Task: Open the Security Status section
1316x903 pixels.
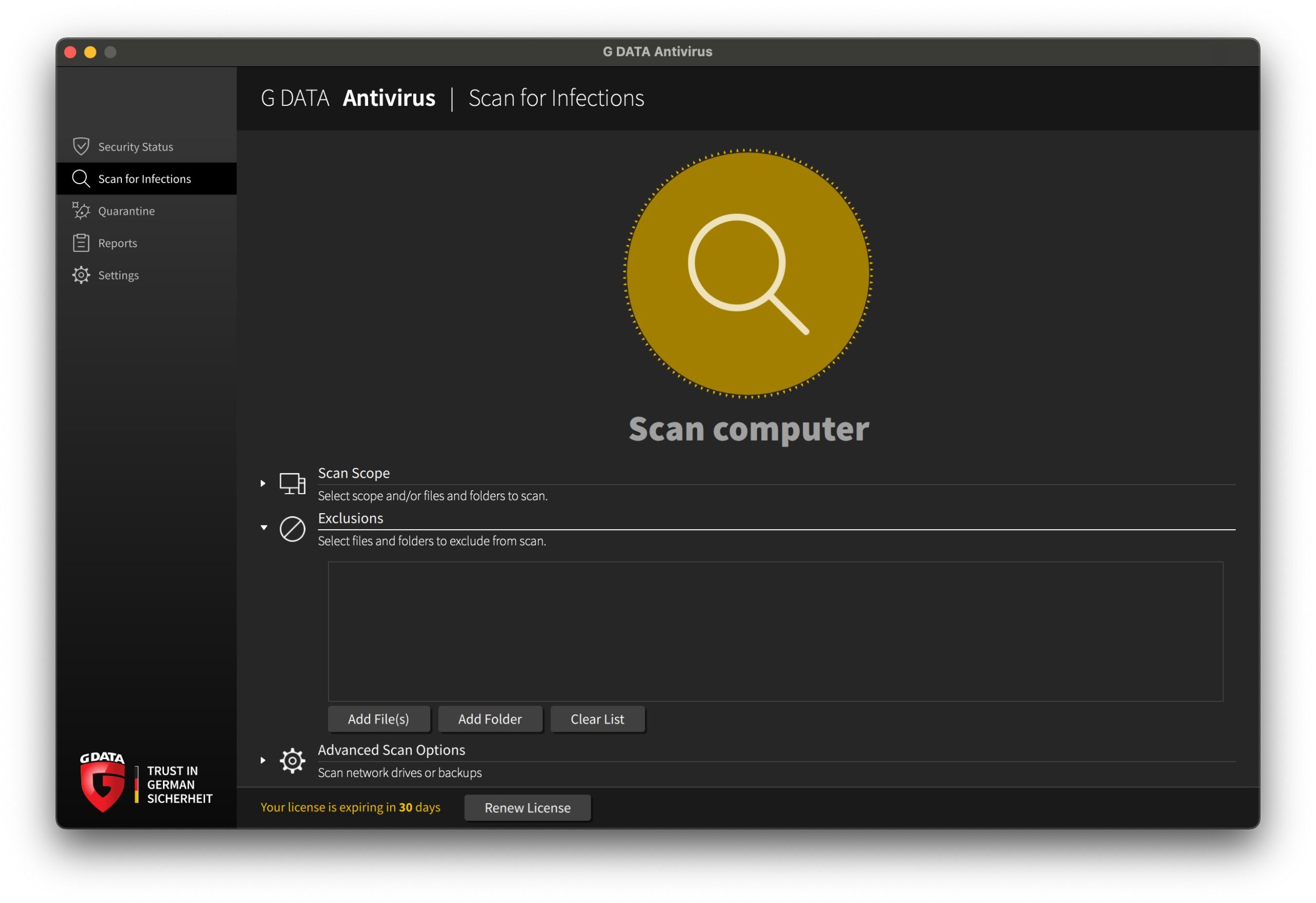Action: click(x=147, y=147)
